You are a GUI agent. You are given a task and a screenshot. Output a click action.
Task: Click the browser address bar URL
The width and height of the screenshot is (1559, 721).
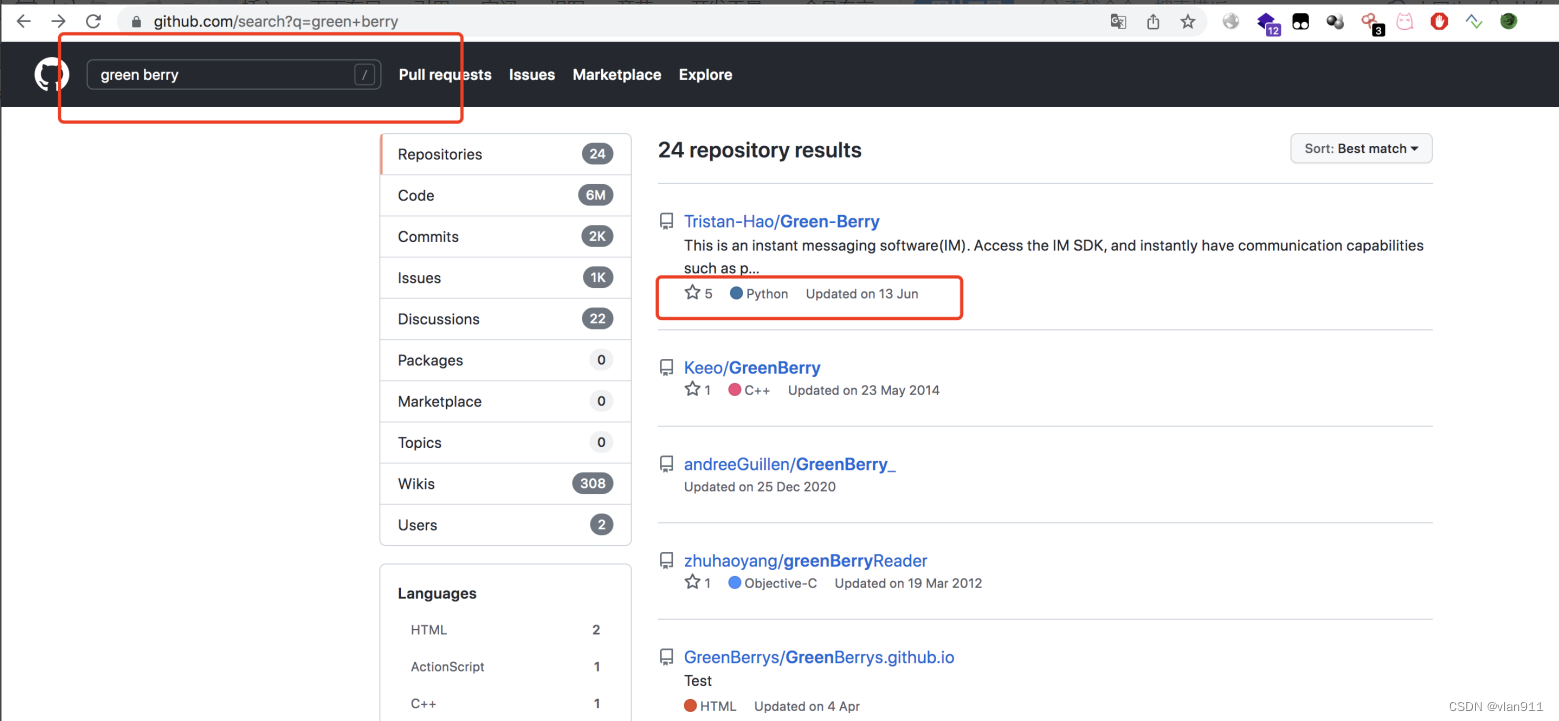[x=276, y=21]
